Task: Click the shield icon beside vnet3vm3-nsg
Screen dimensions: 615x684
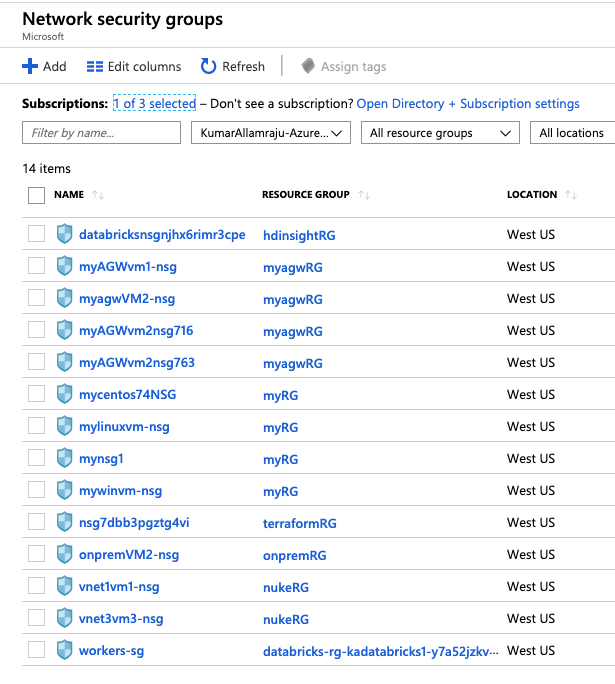Action: 65,618
